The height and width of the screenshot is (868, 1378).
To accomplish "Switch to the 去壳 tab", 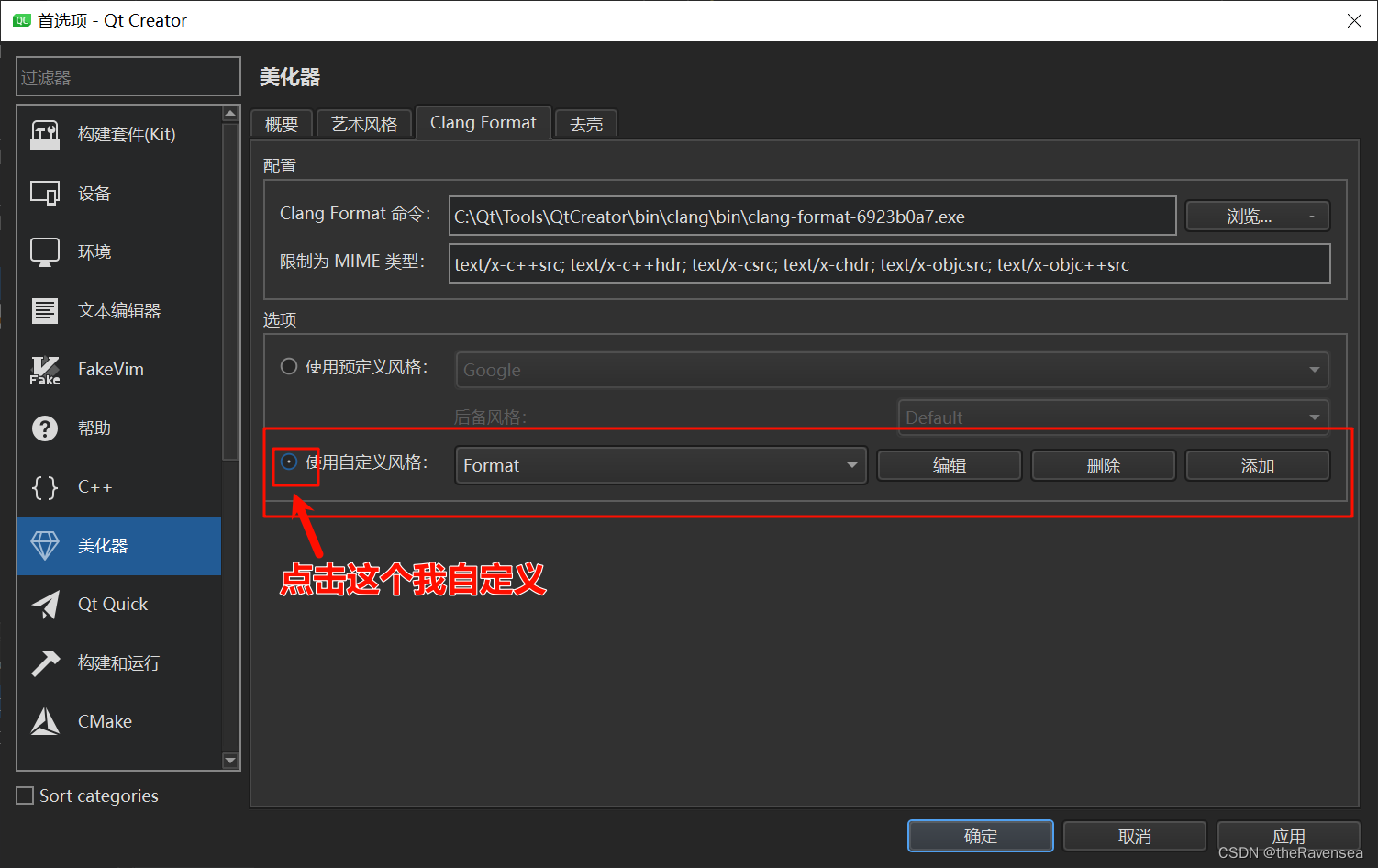I will pos(586,124).
